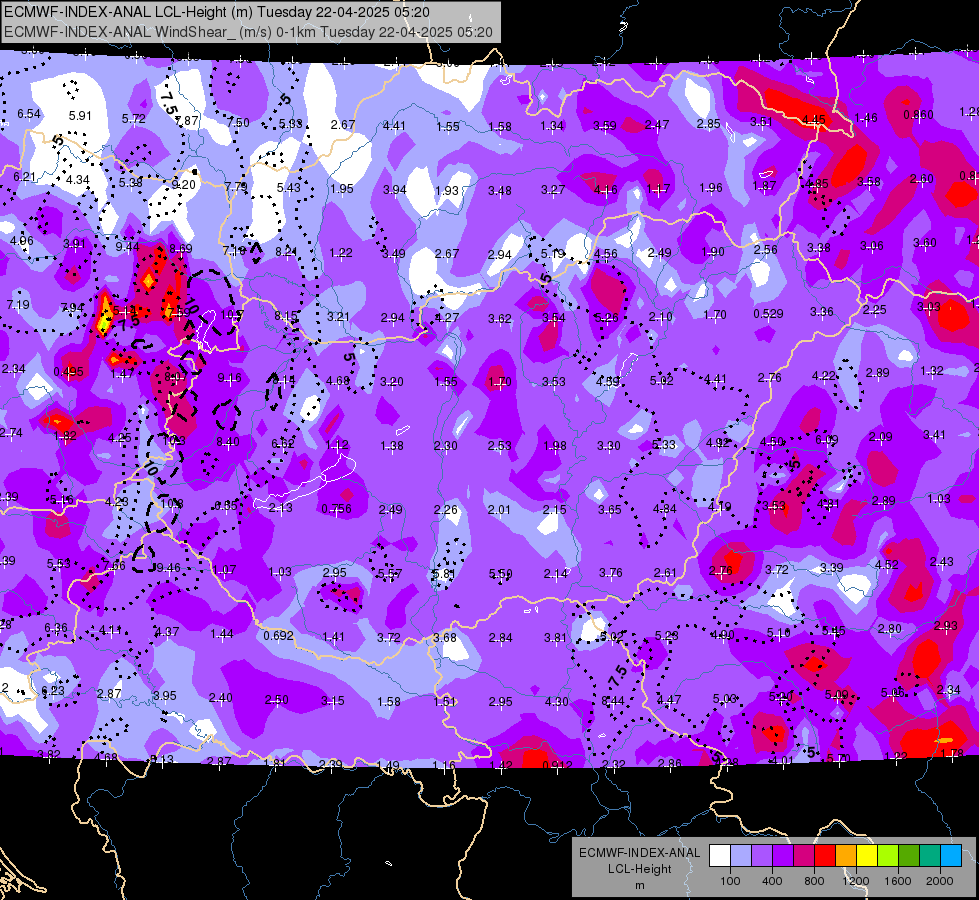Click the map value 6.09
The image size is (979, 900).
coord(827,440)
